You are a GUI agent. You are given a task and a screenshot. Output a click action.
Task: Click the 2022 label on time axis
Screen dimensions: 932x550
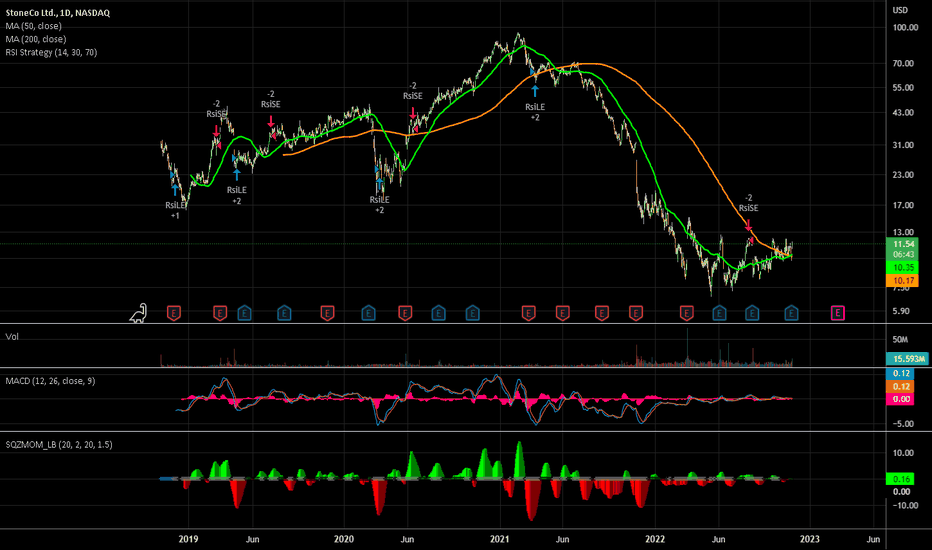click(x=655, y=539)
